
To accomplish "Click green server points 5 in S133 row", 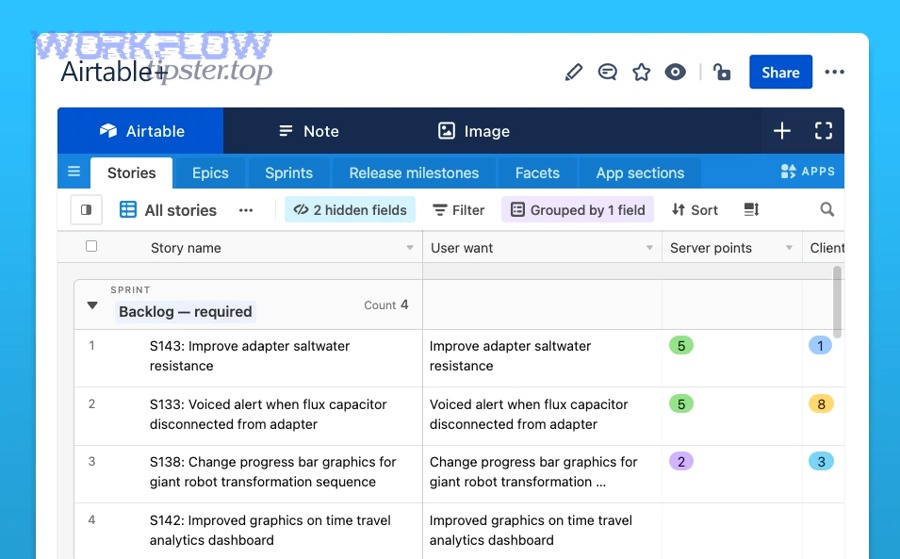I will coord(681,404).
